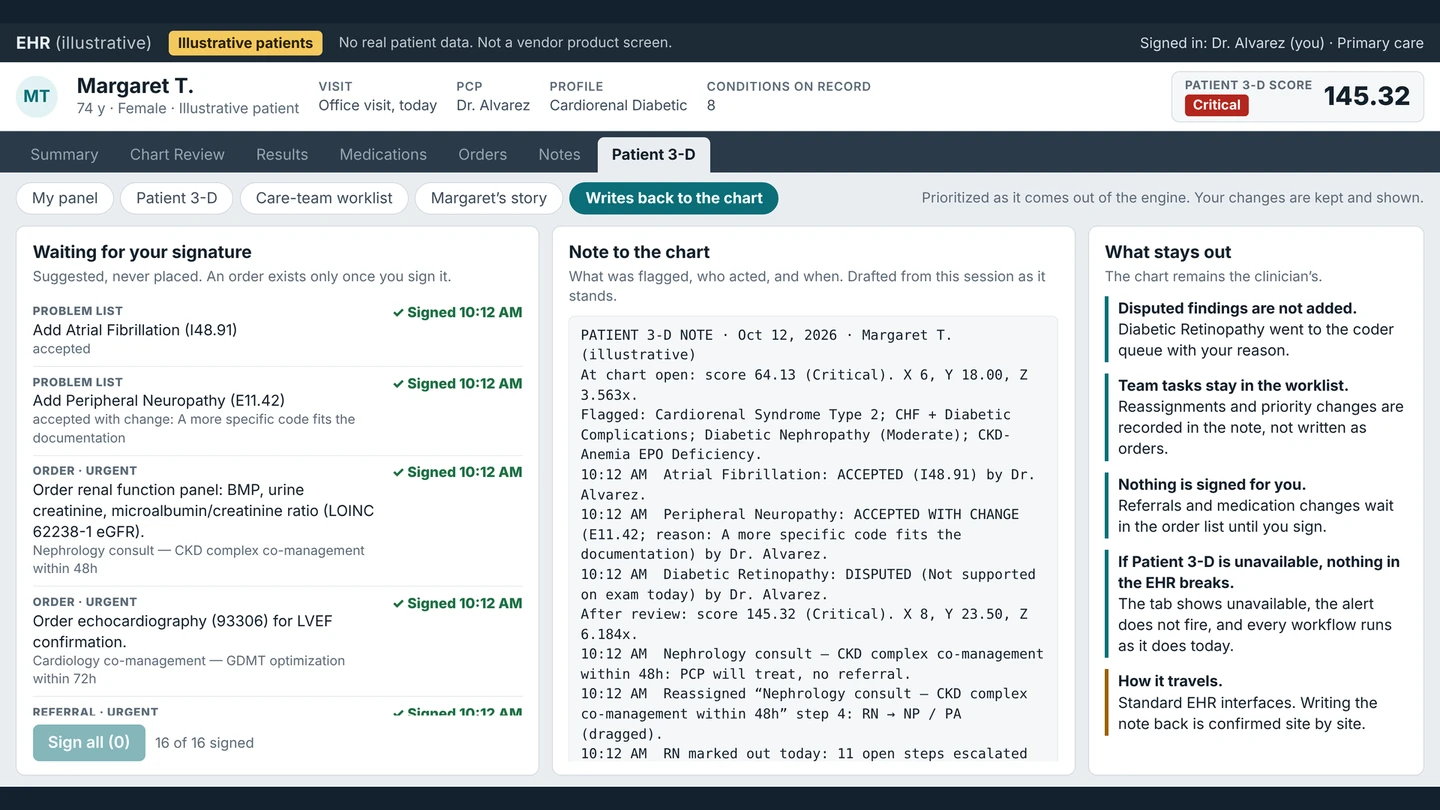This screenshot has height=810, width=1440.
Task: Click the "Office visit, today" visit value
Action: pyautogui.click(x=378, y=105)
